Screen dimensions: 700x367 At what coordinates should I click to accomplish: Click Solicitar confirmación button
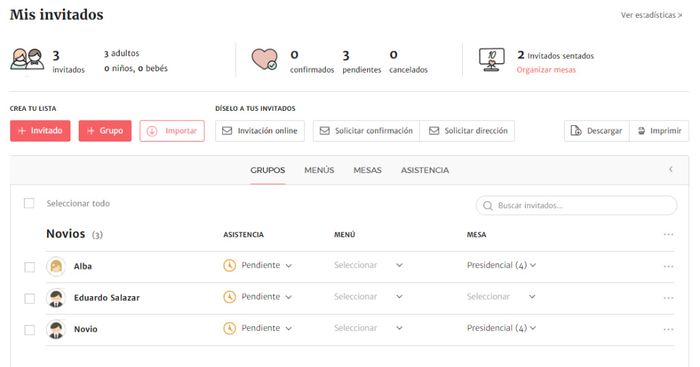pos(367,131)
